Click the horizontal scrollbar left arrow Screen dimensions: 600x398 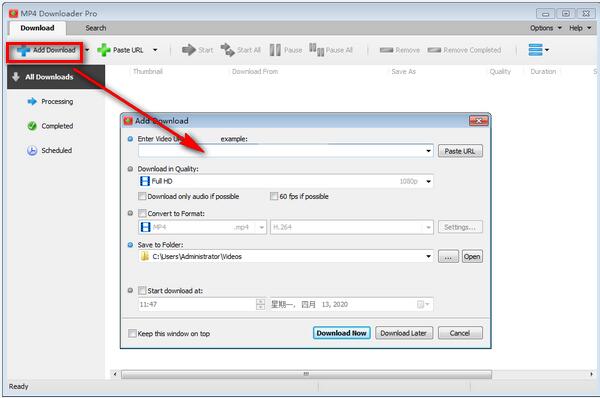point(115,374)
